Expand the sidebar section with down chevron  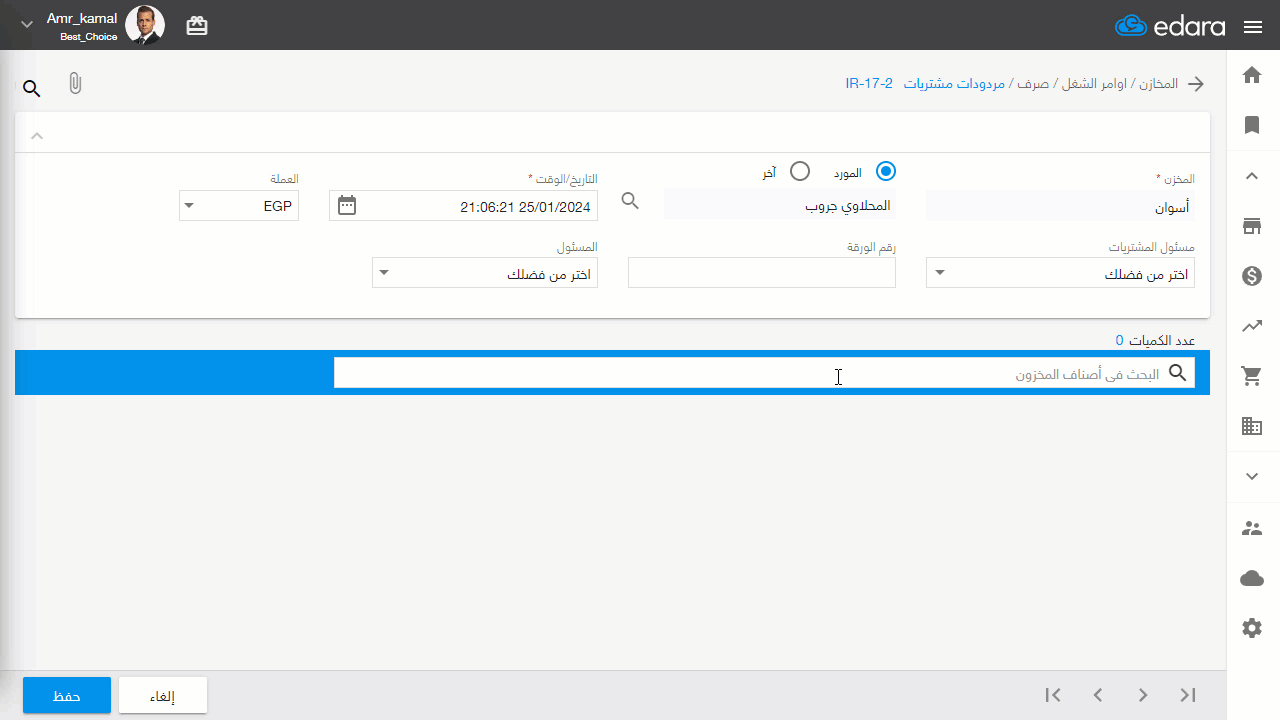tap(1251, 477)
